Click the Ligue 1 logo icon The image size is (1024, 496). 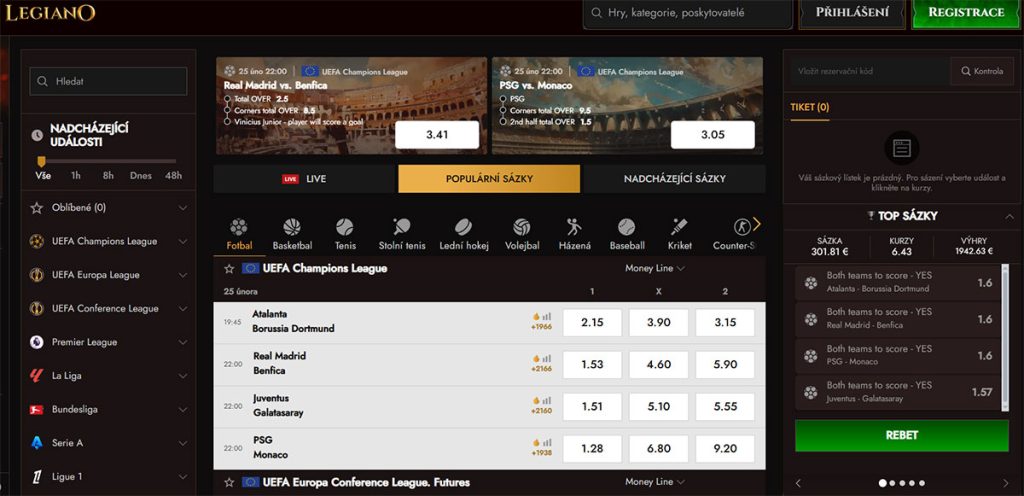[x=37, y=477]
